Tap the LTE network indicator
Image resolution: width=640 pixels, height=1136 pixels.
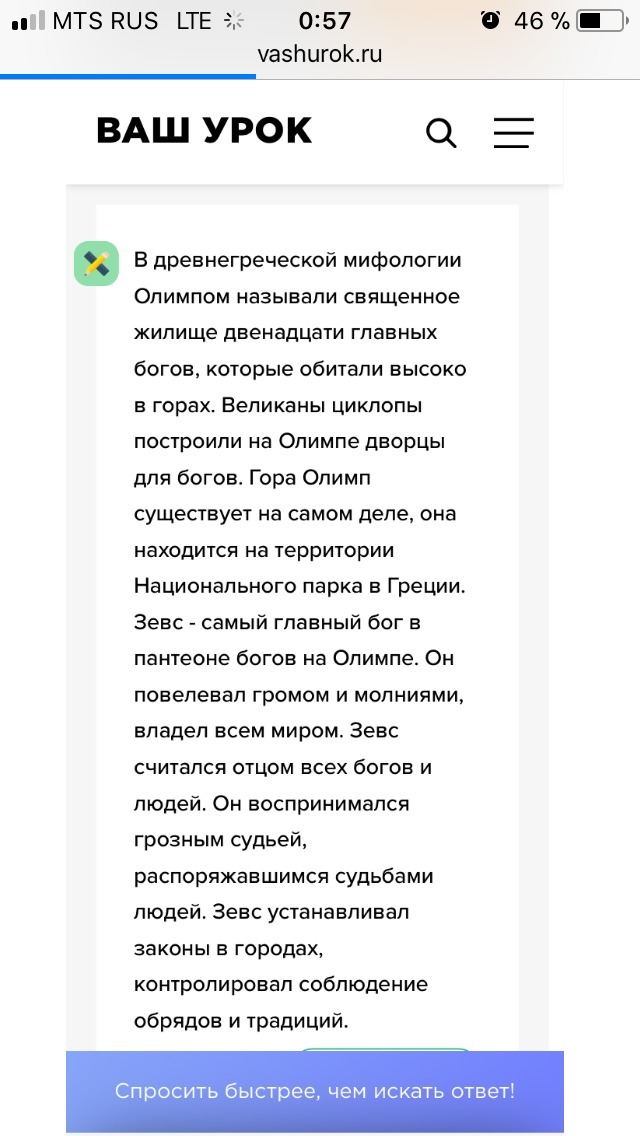194,21
